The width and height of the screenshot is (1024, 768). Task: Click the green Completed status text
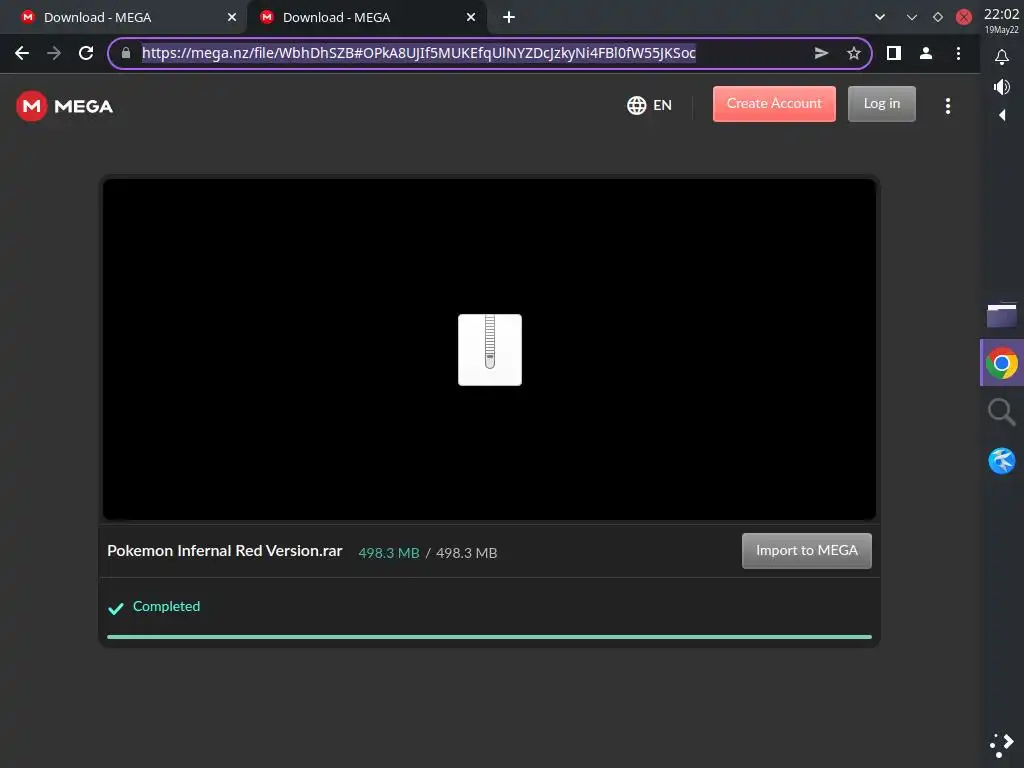click(x=167, y=606)
